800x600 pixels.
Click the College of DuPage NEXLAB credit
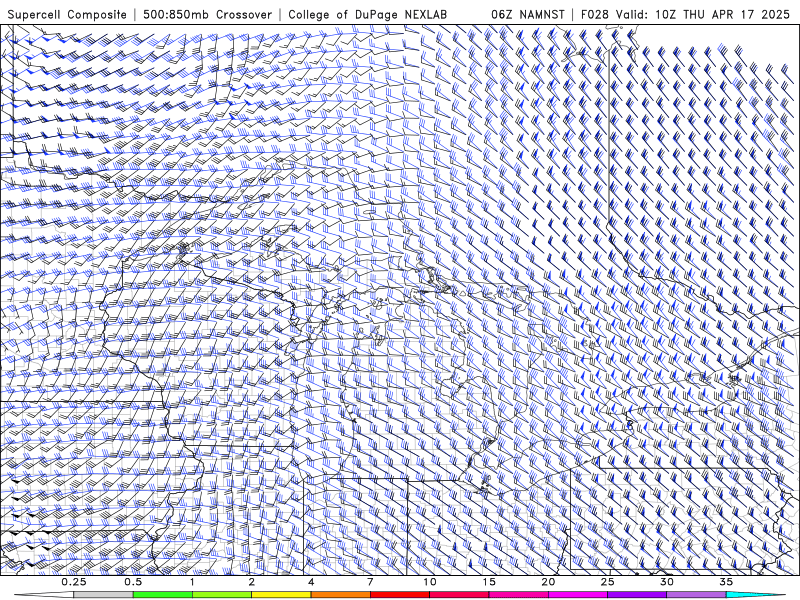[x=367, y=14]
